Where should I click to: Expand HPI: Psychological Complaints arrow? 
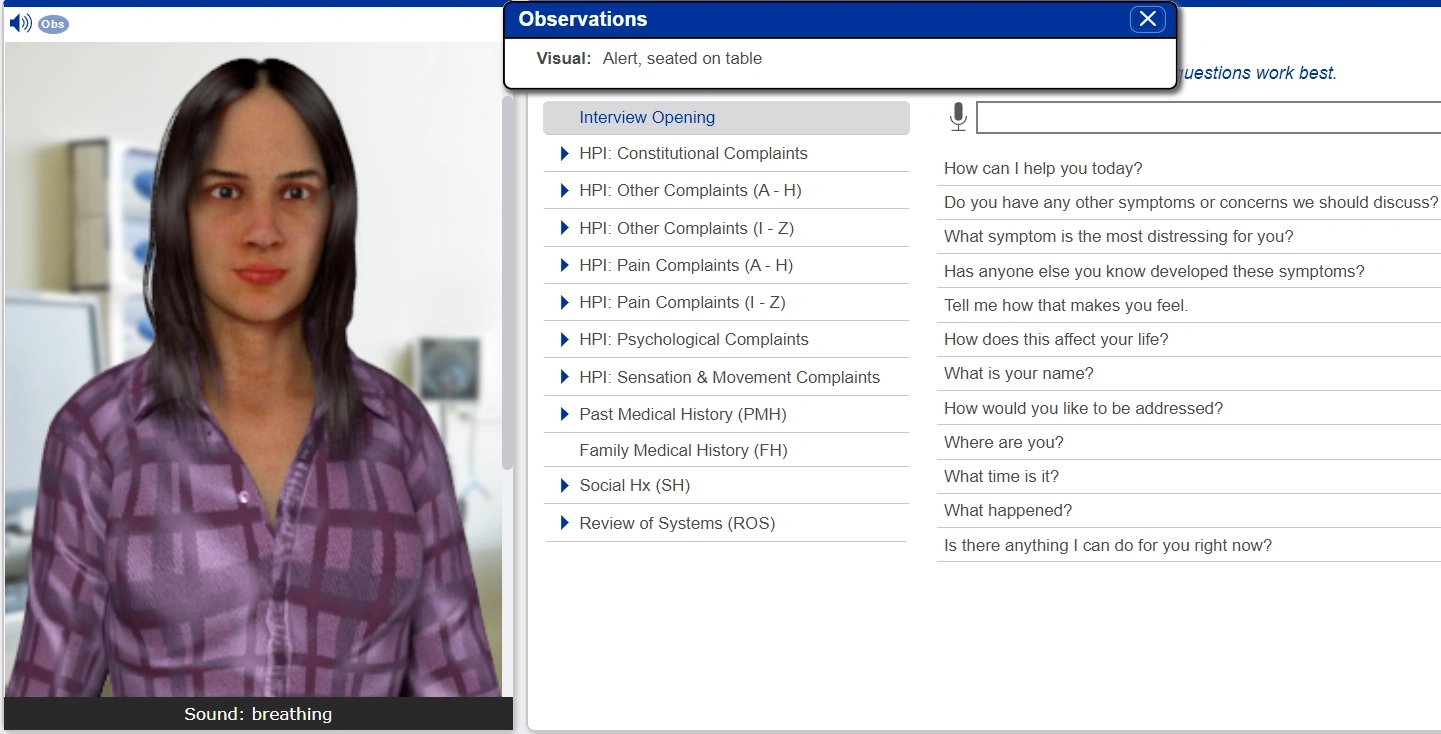[x=565, y=340]
